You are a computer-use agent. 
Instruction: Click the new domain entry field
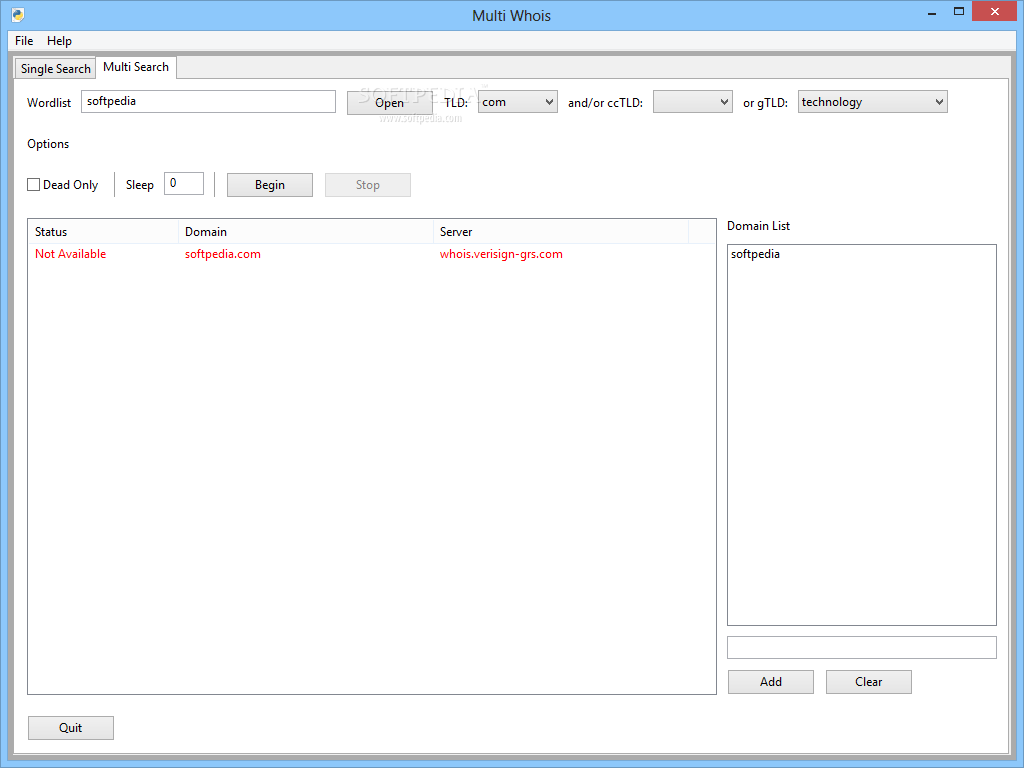861,648
